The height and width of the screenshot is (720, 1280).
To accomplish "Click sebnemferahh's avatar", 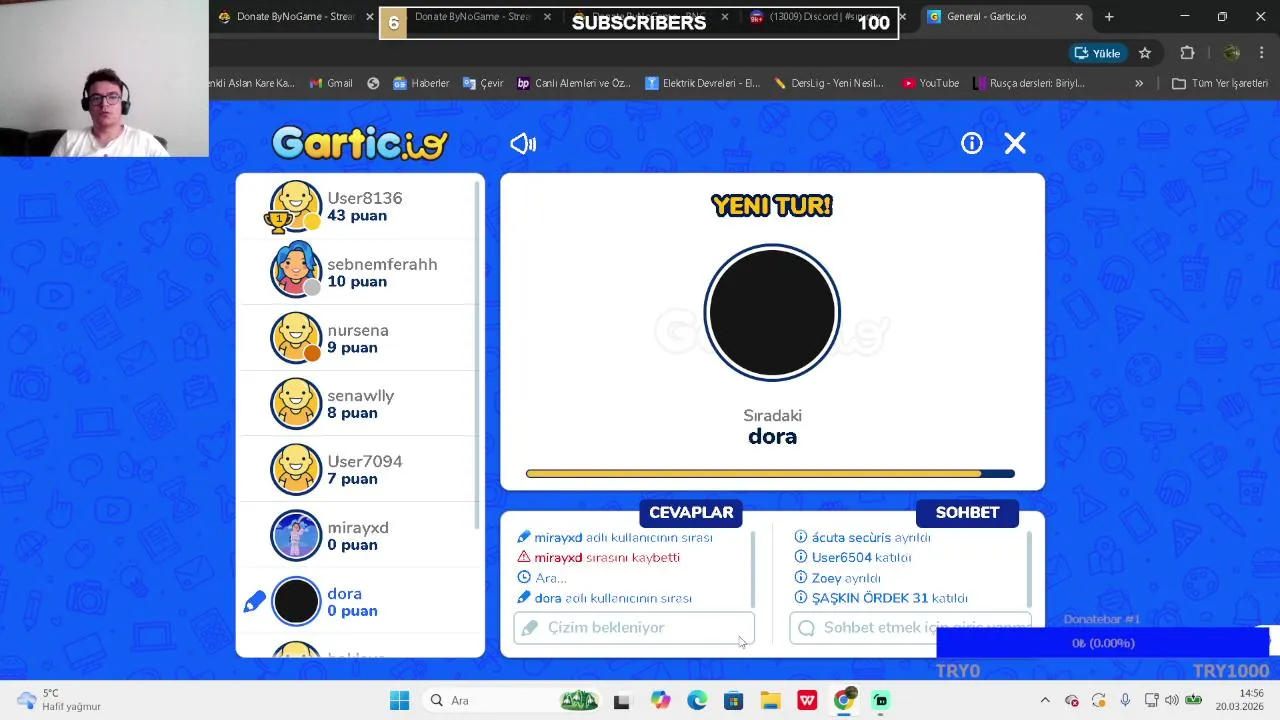I will pyautogui.click(x=296, y=270).
